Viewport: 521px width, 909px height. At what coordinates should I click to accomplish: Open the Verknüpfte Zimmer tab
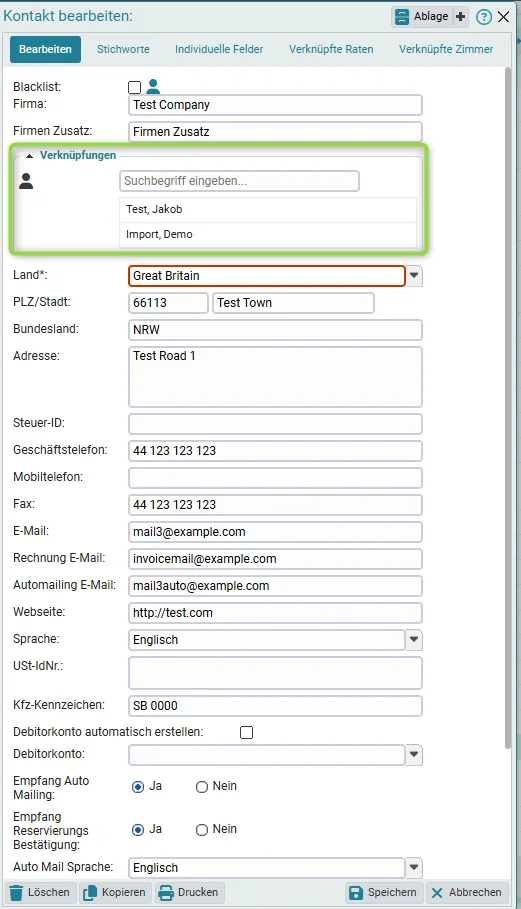point(446,49)
